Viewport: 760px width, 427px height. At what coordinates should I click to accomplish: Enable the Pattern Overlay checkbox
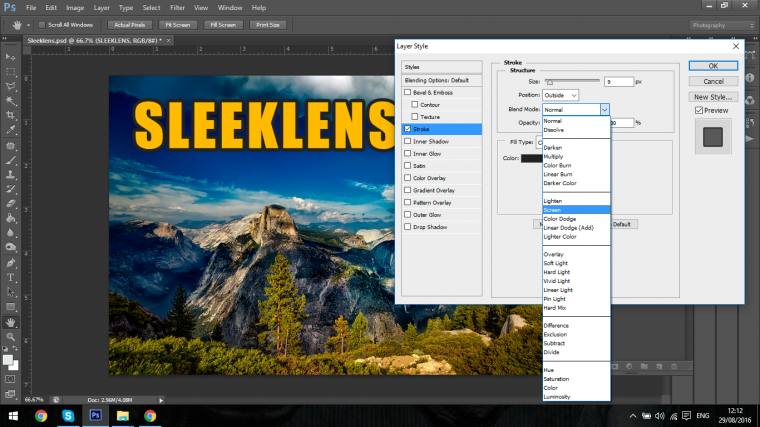pyautogui.click(x=408, y=202)
